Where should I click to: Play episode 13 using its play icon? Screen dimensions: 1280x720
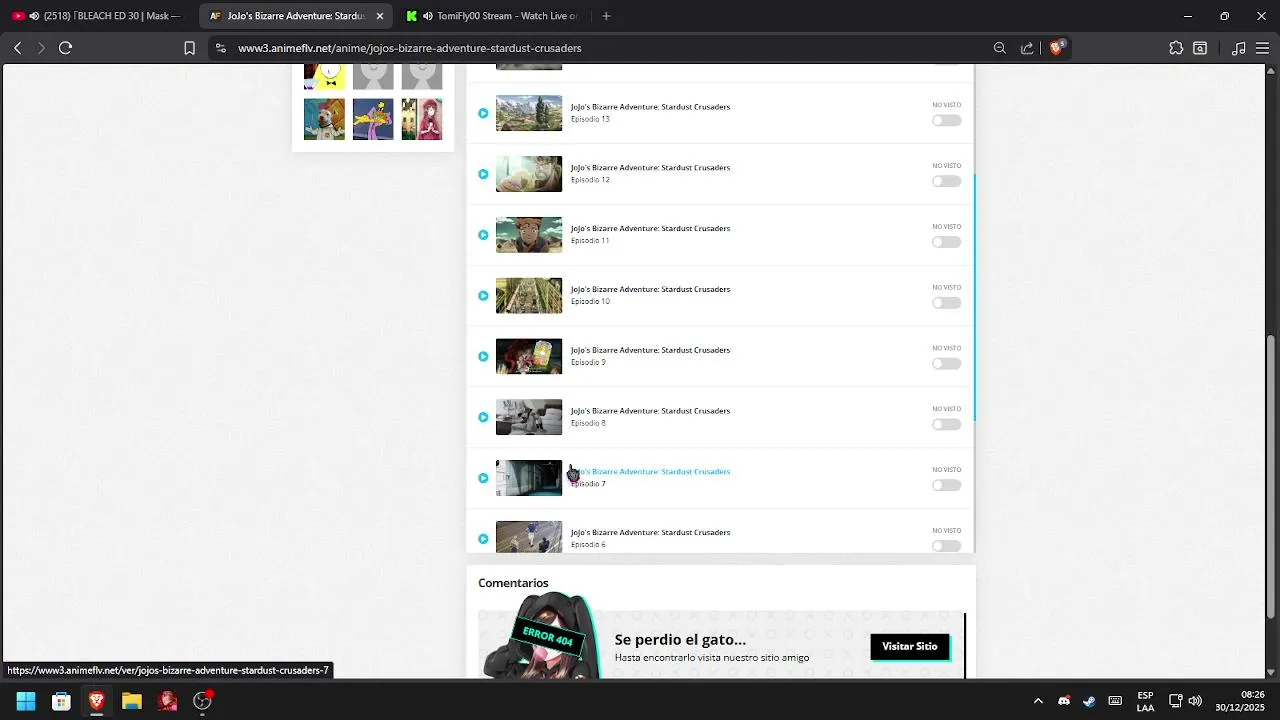[x=483, y=113]
